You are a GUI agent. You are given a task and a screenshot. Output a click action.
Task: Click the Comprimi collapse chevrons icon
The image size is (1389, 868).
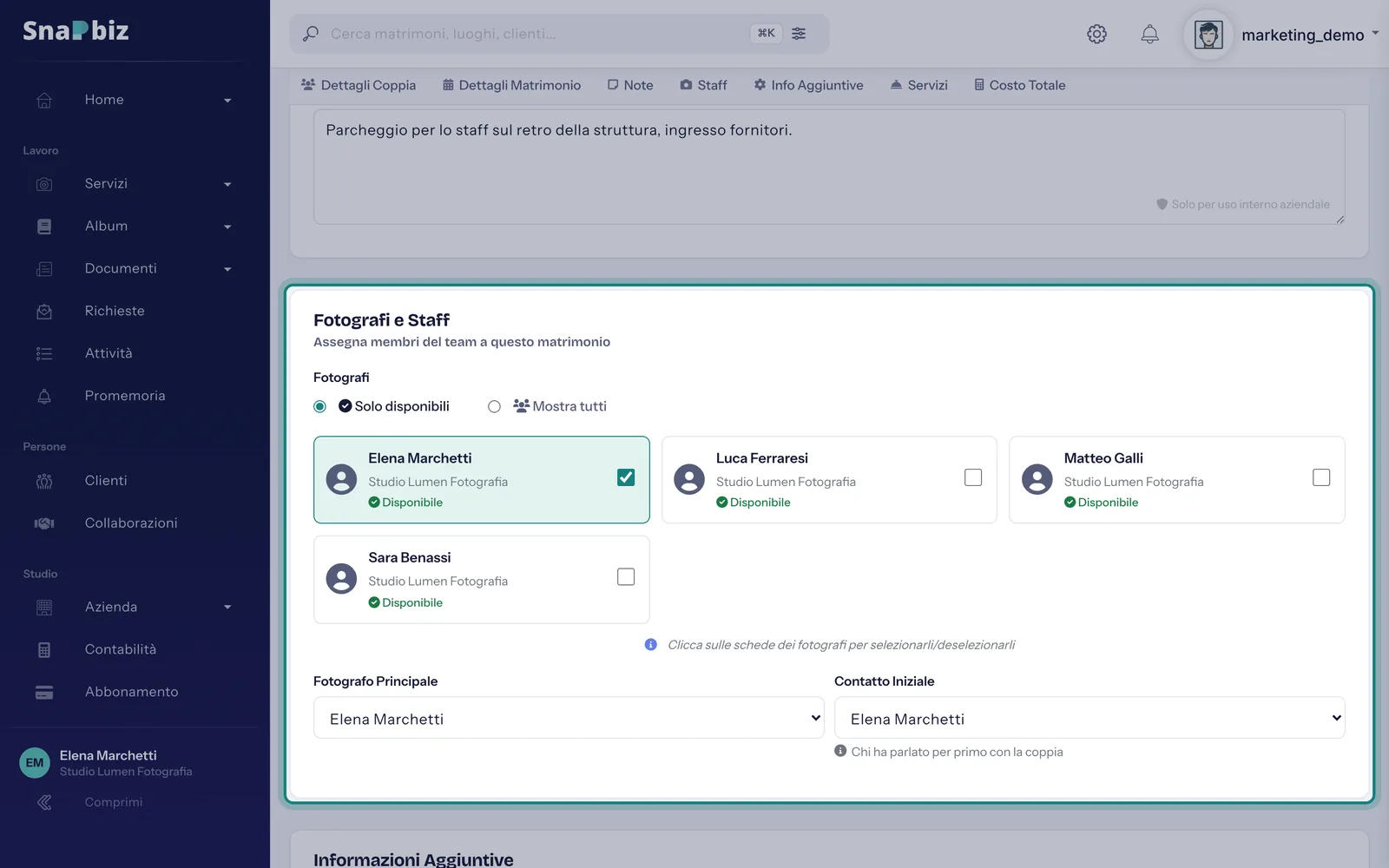44,803
